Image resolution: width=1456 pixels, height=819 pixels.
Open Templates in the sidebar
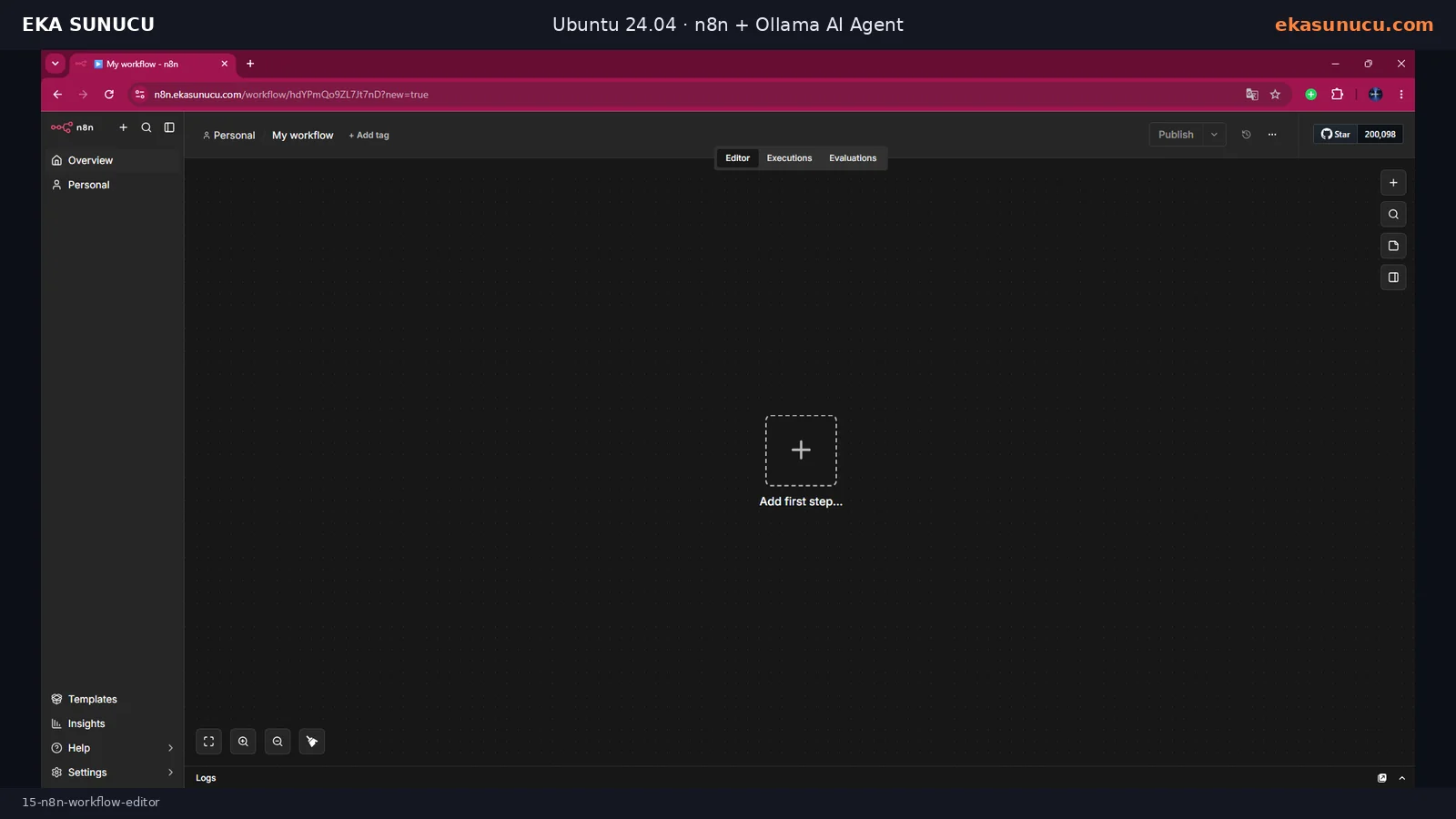tap(112, 699)
